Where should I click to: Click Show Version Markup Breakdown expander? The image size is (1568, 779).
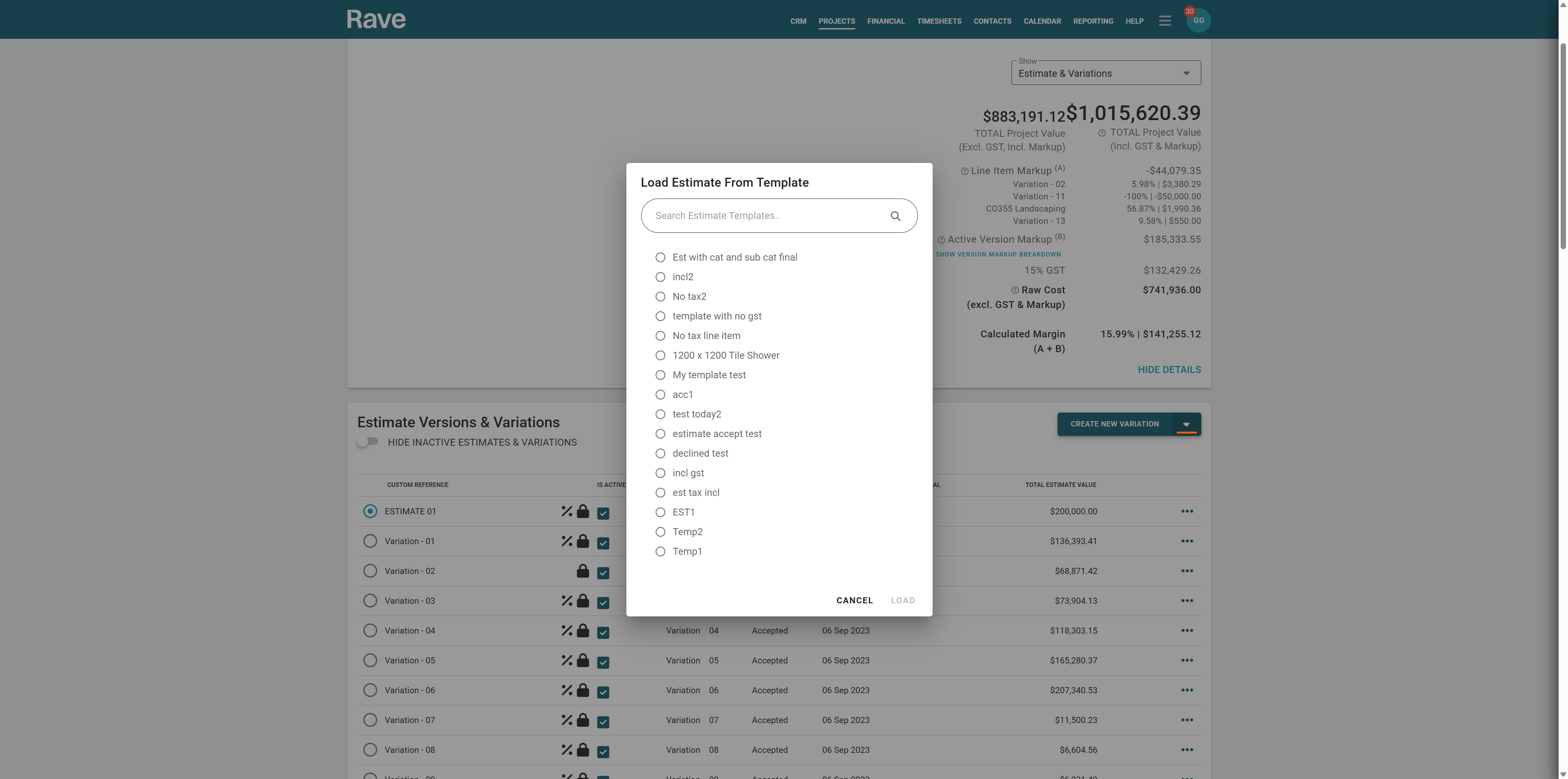tap(998, 254)
